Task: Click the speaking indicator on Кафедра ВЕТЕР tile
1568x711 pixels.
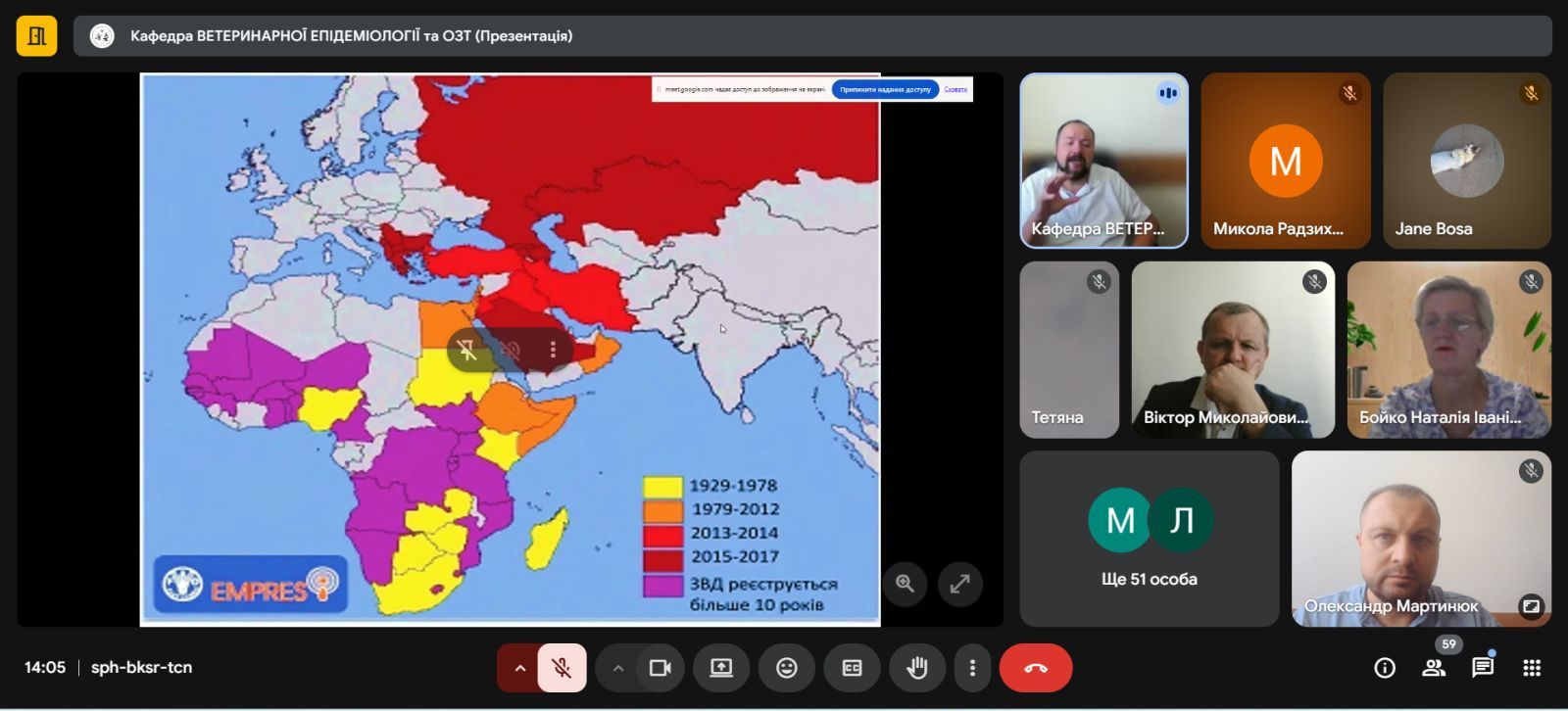Action: point(1168,93)
